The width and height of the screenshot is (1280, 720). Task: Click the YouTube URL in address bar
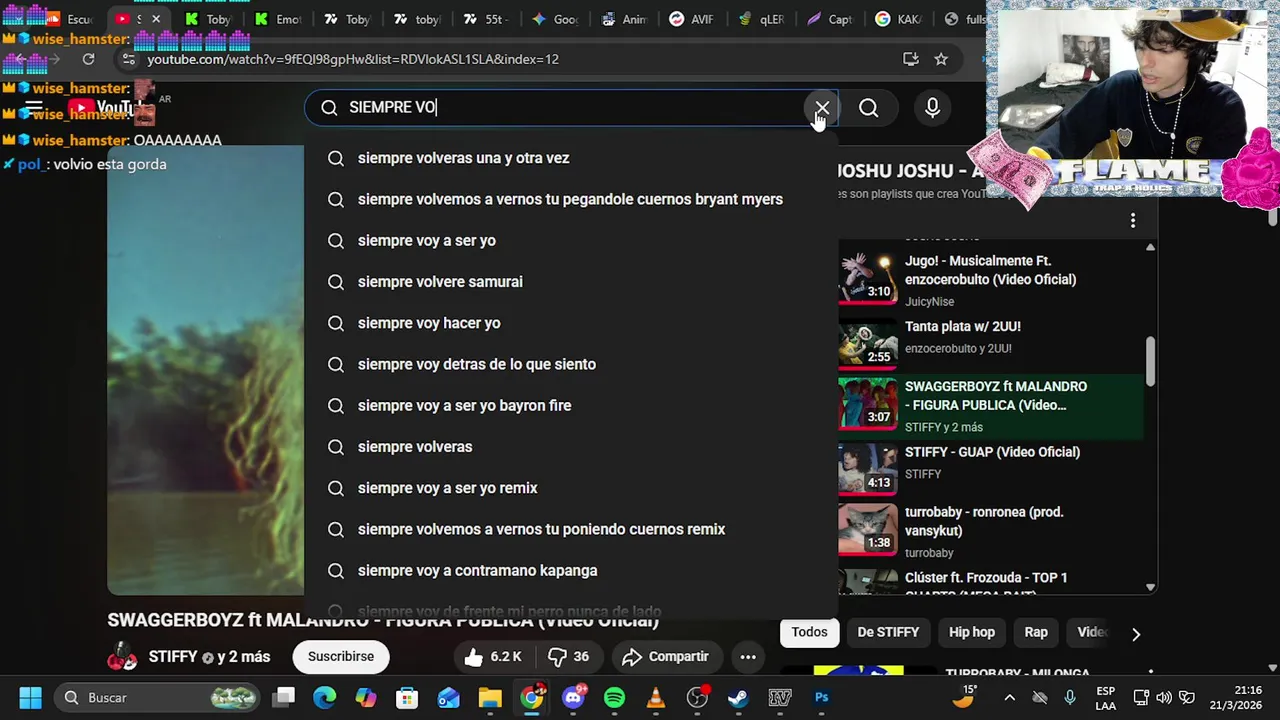point(353,59)
